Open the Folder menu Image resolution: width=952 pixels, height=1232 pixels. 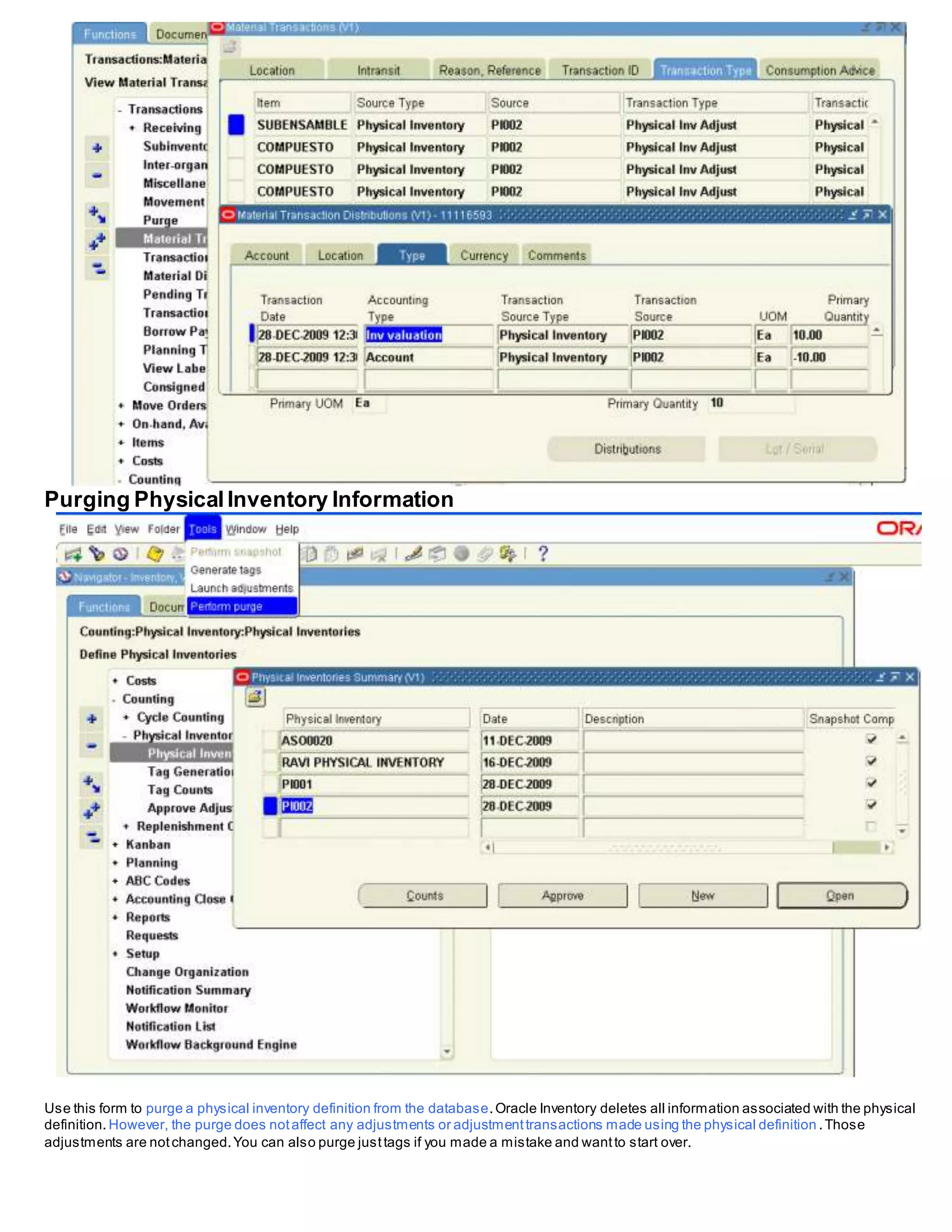pos(164,529)
